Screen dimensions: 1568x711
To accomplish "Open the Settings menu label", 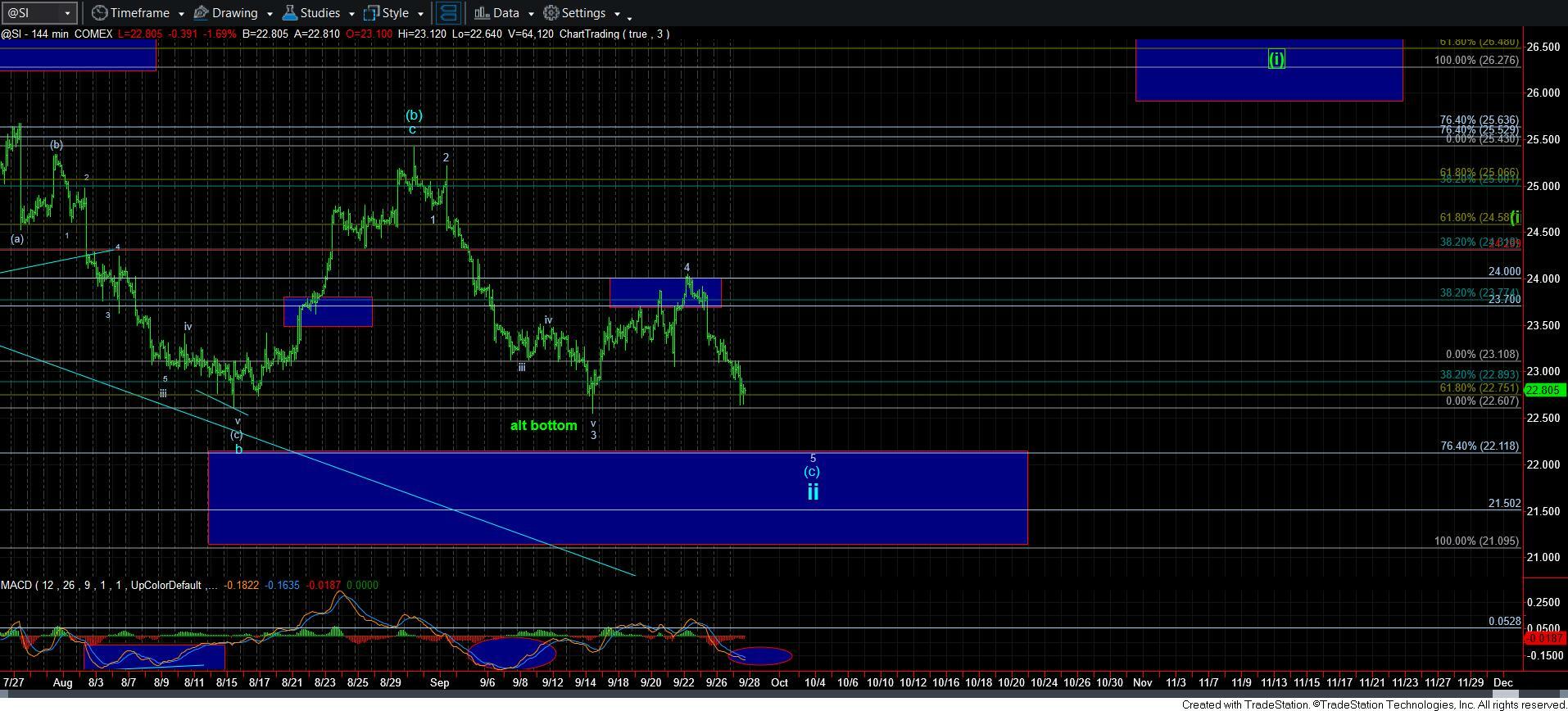I will click(x=583, y=13).
